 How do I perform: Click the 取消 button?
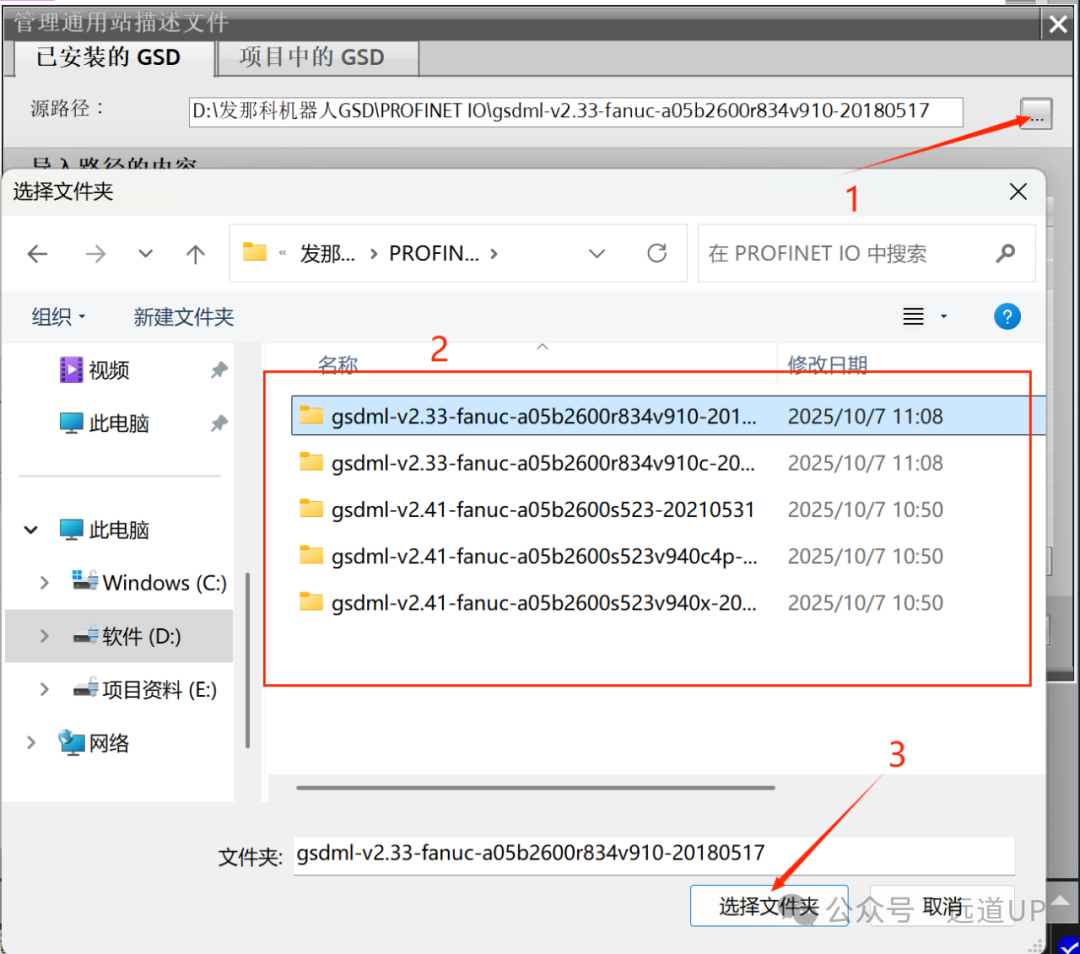(x=940, y=905)
